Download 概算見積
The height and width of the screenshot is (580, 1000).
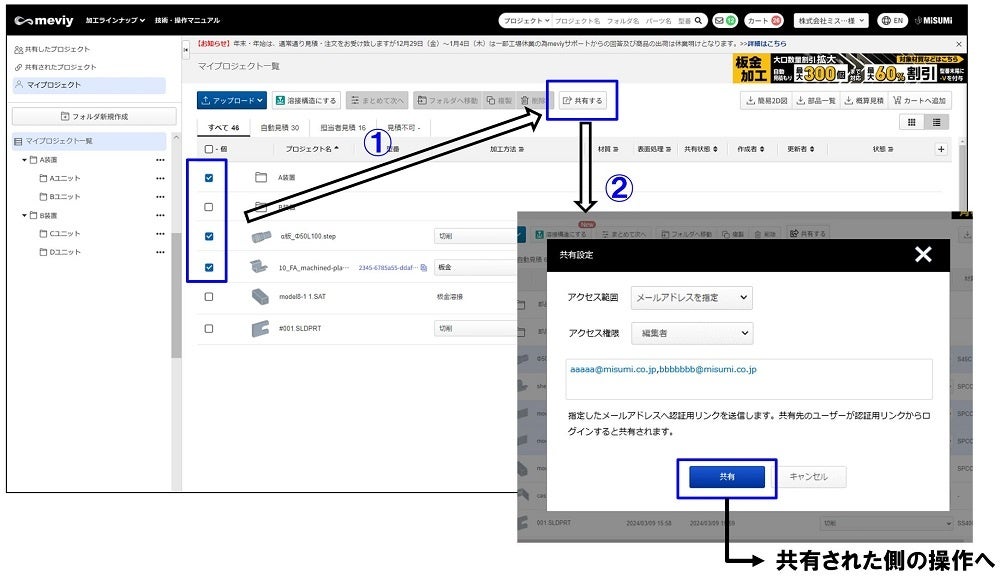(x=864, y=100)
